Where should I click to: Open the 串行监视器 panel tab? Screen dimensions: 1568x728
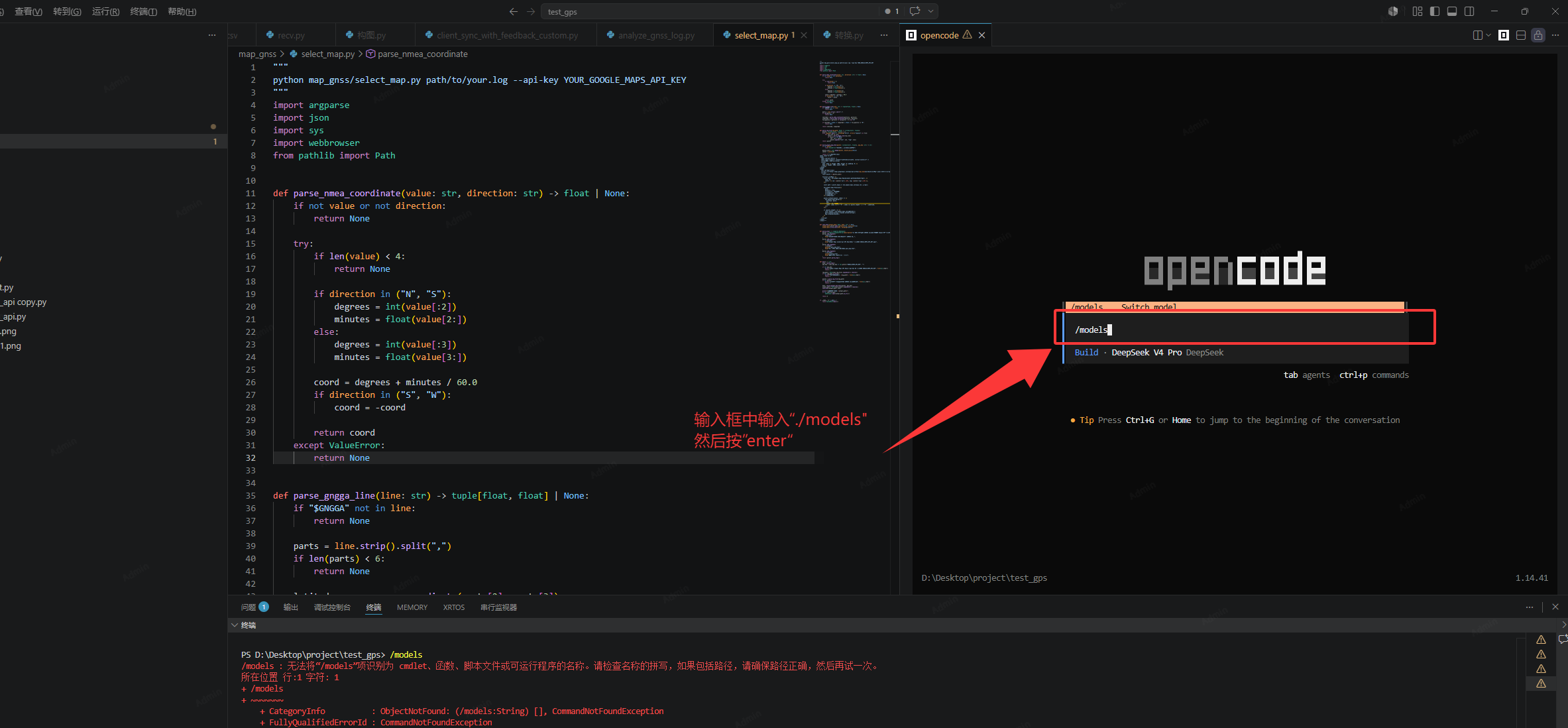pyautogui.click(x=498, y=607)
